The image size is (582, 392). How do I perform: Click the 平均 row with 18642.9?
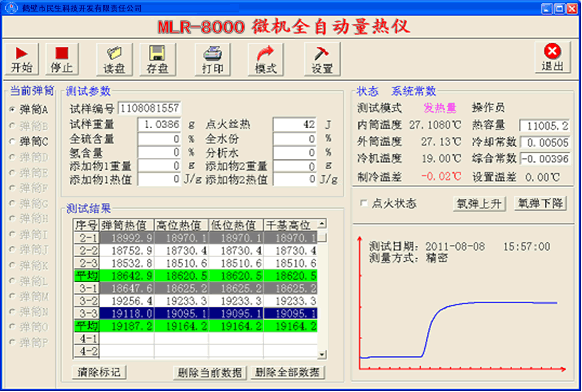point(196,276)
